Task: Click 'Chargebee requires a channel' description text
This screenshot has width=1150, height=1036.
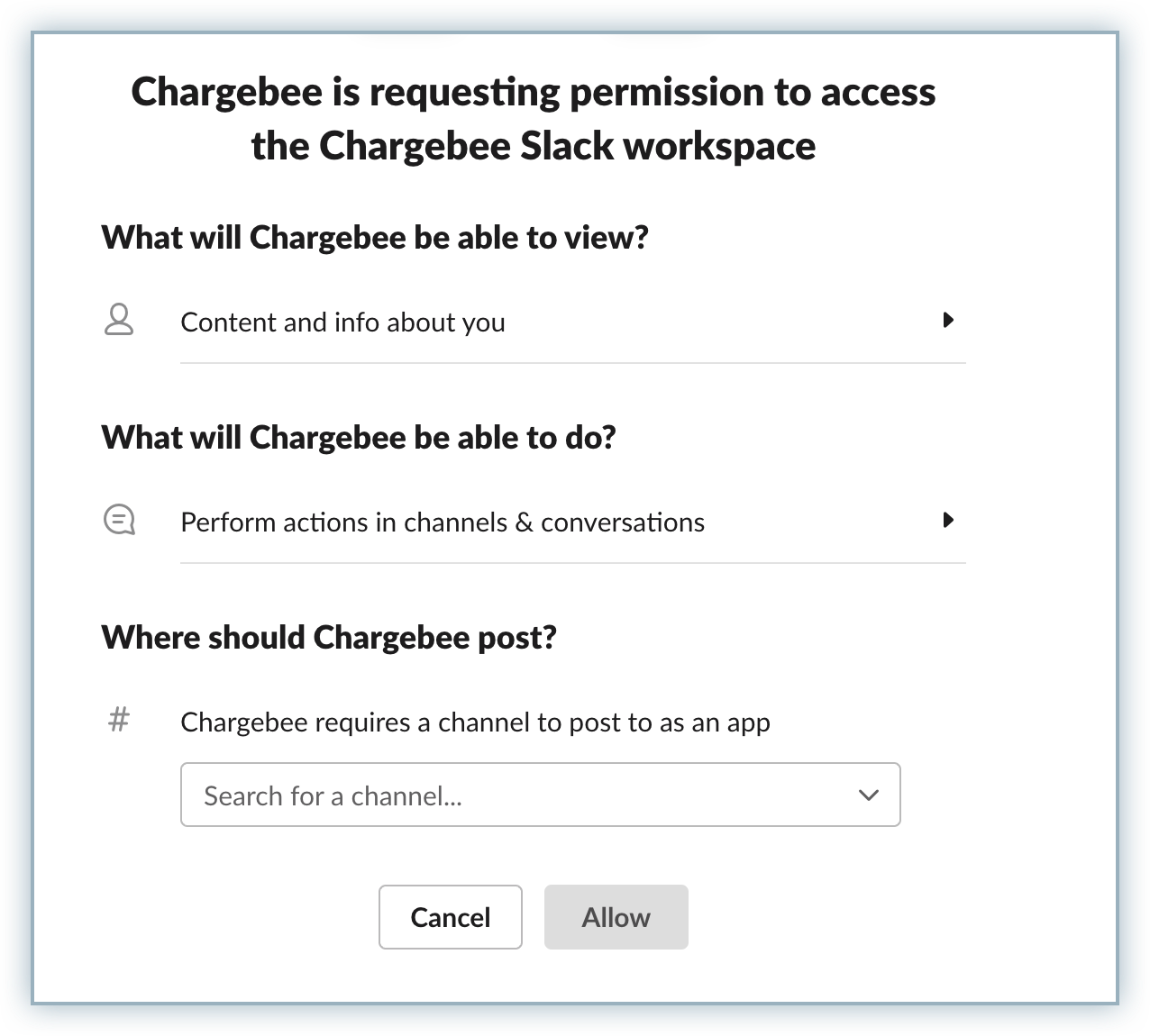Action: (x=475, y=722)
